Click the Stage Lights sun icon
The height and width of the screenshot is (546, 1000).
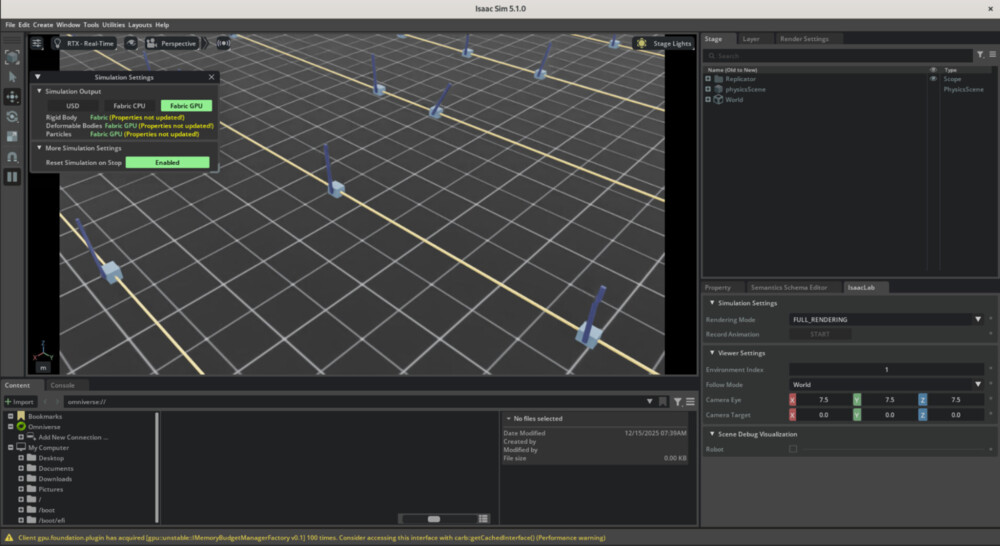click(x=641, y=43)
